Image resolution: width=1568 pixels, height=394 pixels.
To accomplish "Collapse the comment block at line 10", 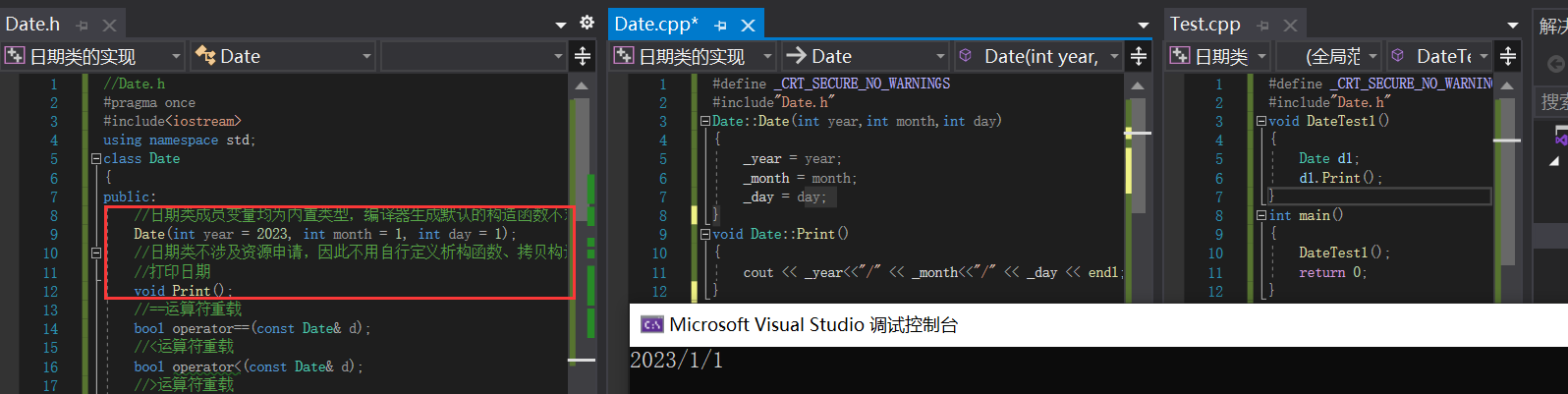I will pos(96,253).
